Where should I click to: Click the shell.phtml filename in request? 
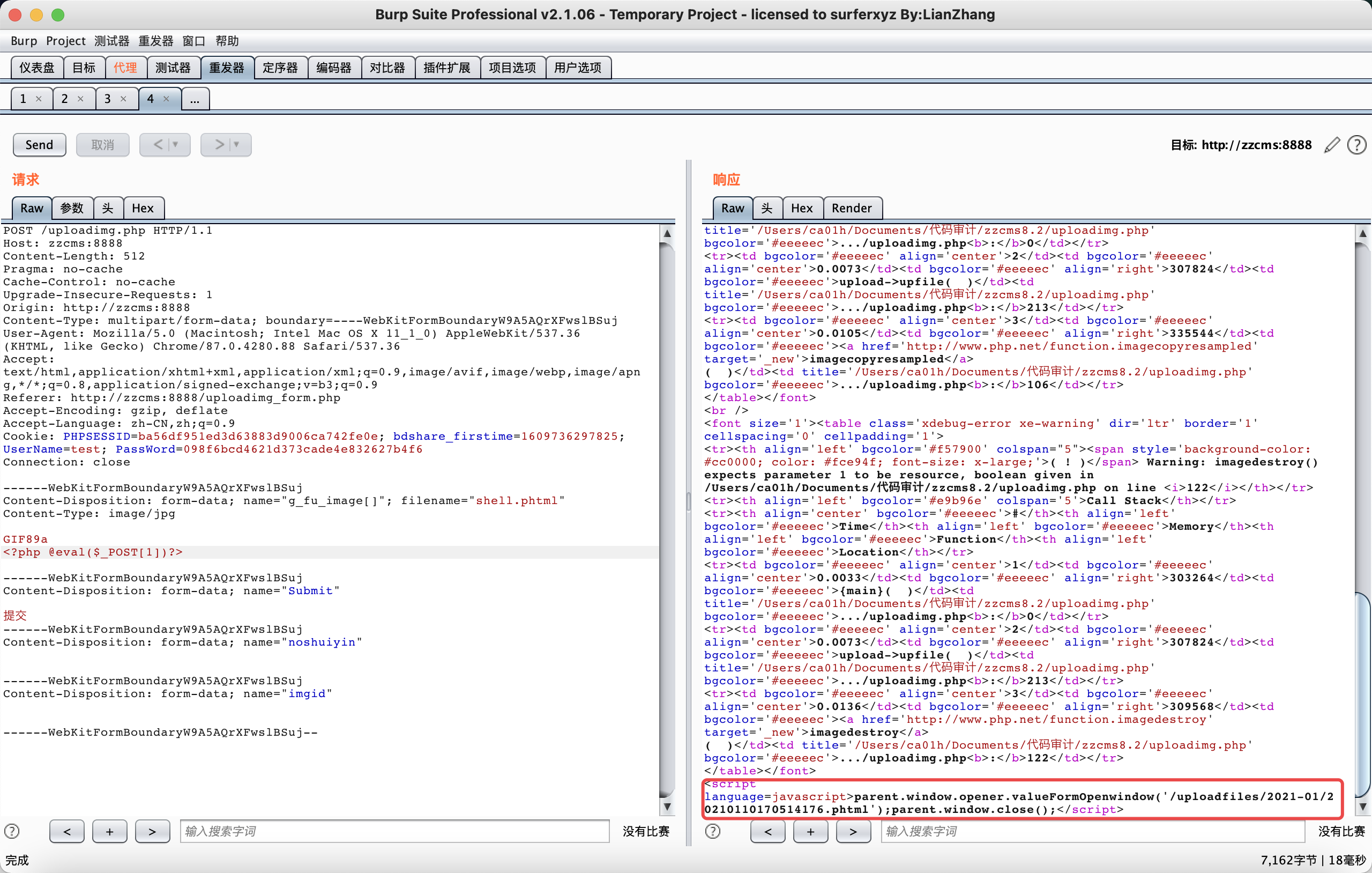(x=517, y=501)
